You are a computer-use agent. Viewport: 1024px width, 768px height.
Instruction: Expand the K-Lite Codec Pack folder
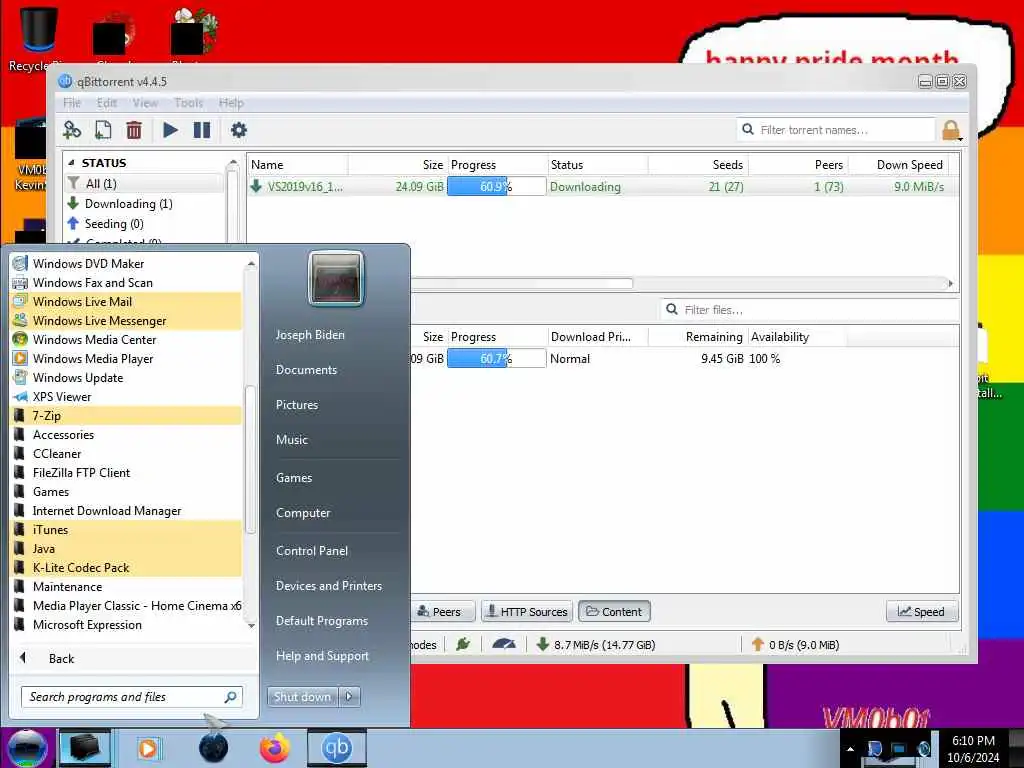pyautogui.click(x=127, y=568)
